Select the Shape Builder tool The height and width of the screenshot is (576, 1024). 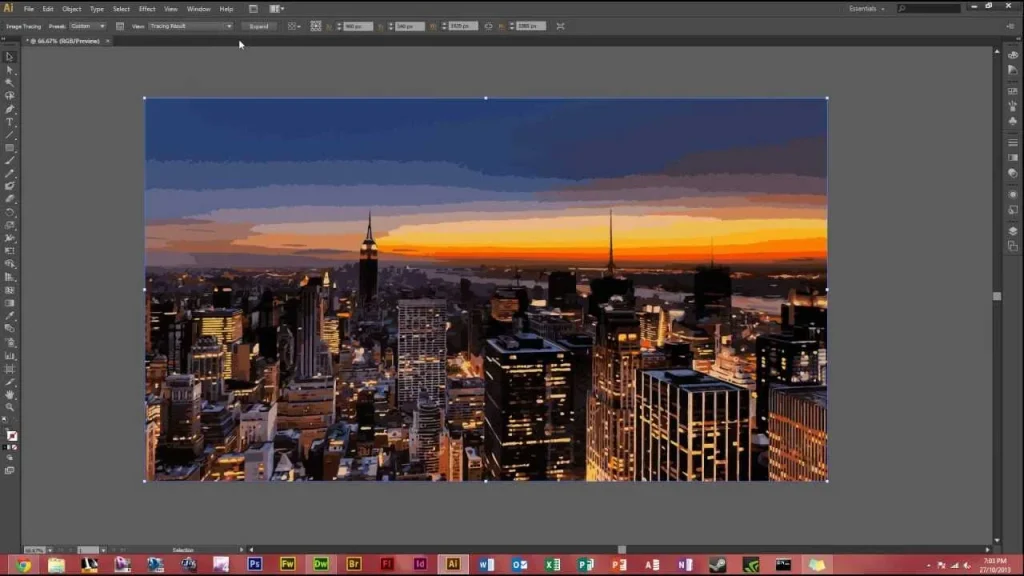pos(9,264)
